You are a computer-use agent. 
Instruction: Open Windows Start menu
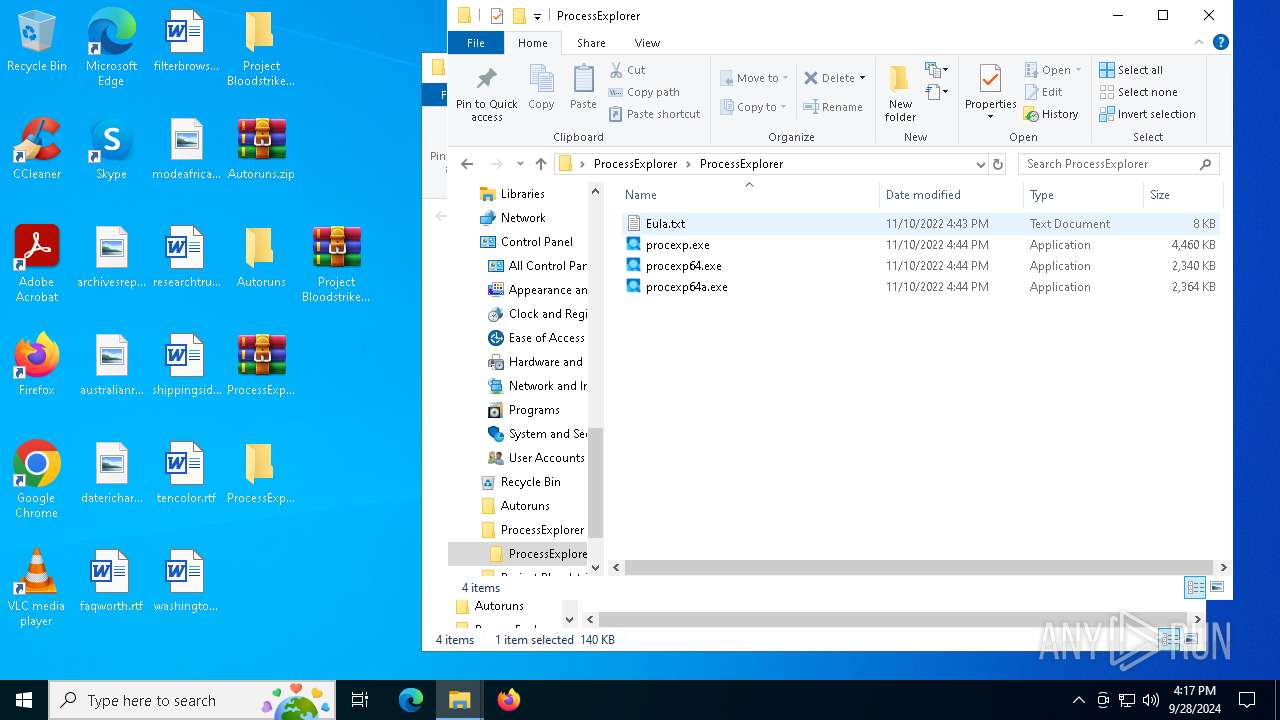24,700
